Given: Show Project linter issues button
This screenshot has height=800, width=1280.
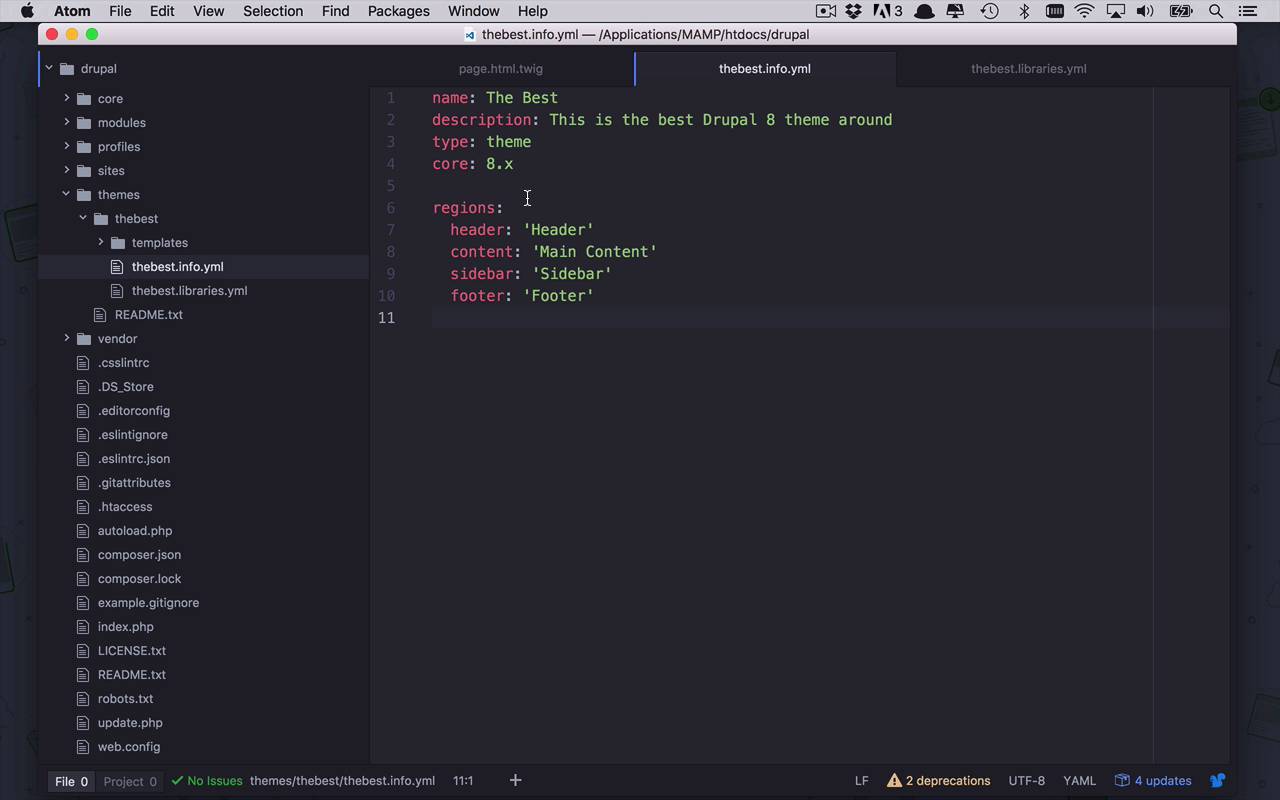Looking at the screenshot, I should pyautogui.click(x=130, y=781).
